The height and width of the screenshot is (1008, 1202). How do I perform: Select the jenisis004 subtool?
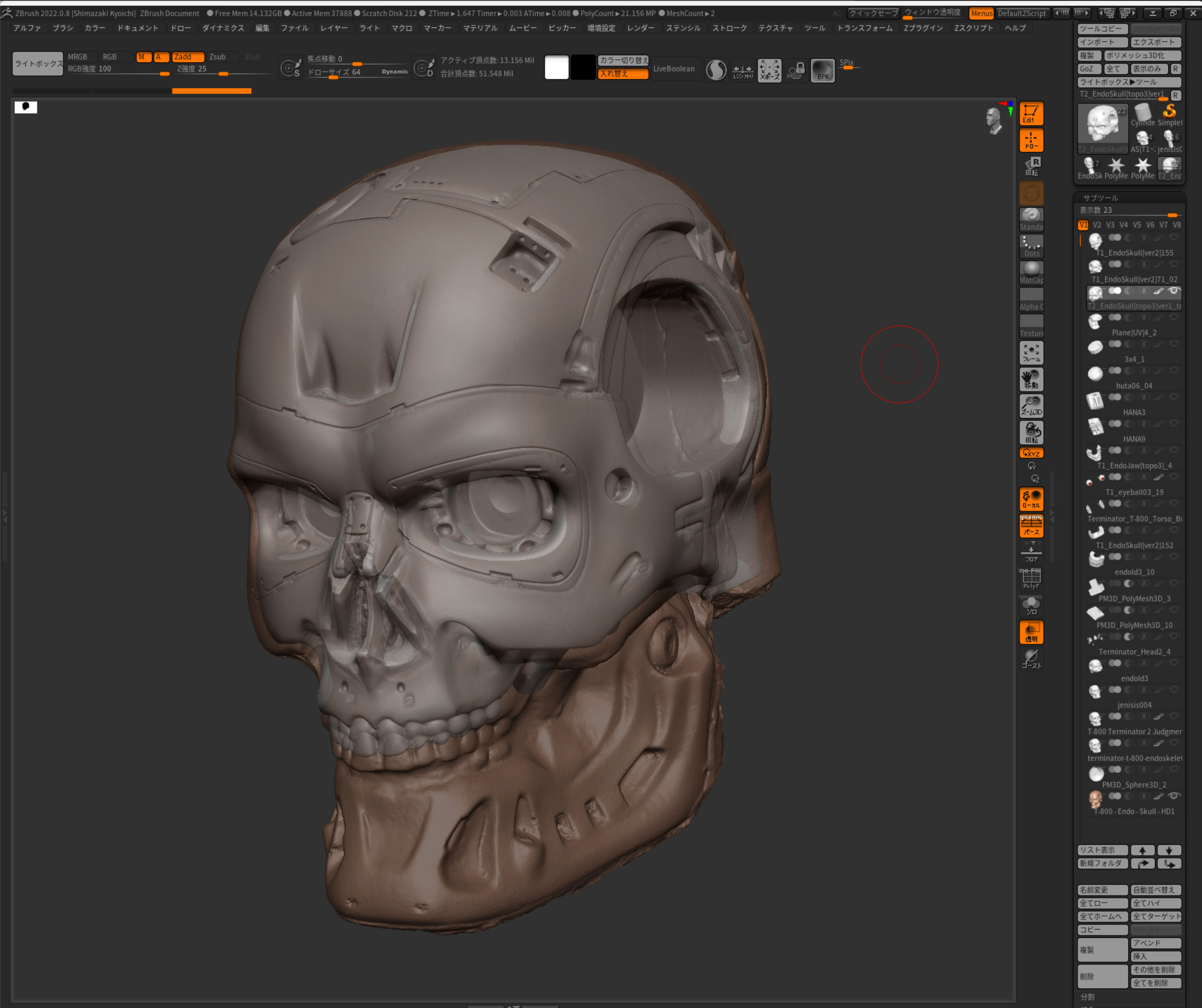click(x=1133, y=696)
